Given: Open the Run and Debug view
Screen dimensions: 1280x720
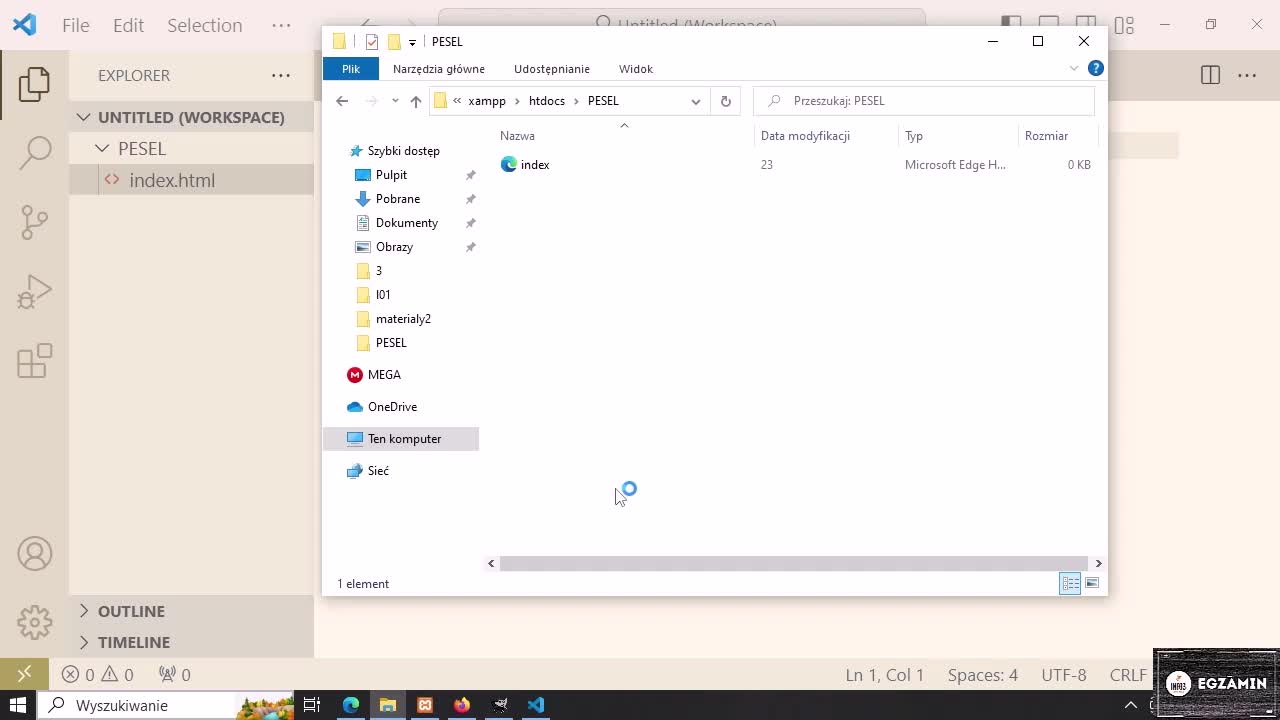Looking at the screenshot, I should [x=34, y=292].
